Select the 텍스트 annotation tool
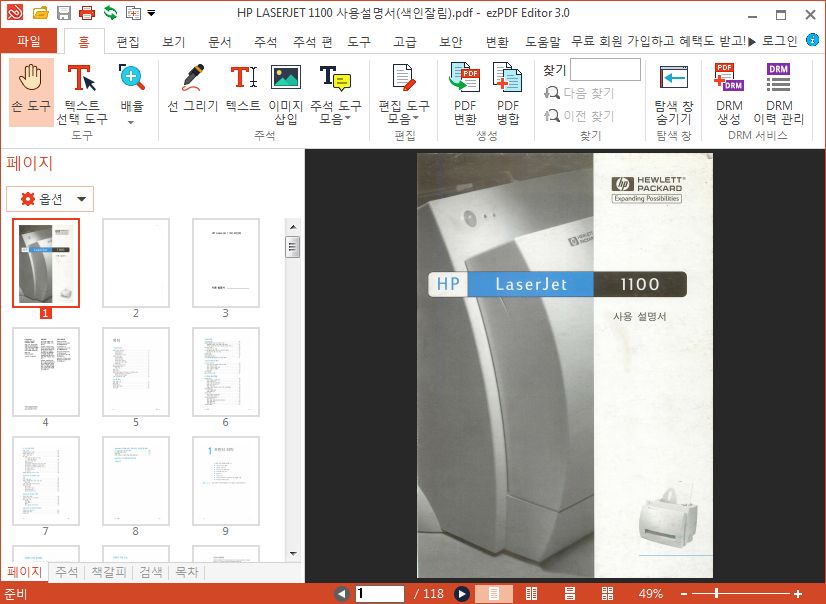This screenshot has width=826, height=604. [x=243, y=87]
